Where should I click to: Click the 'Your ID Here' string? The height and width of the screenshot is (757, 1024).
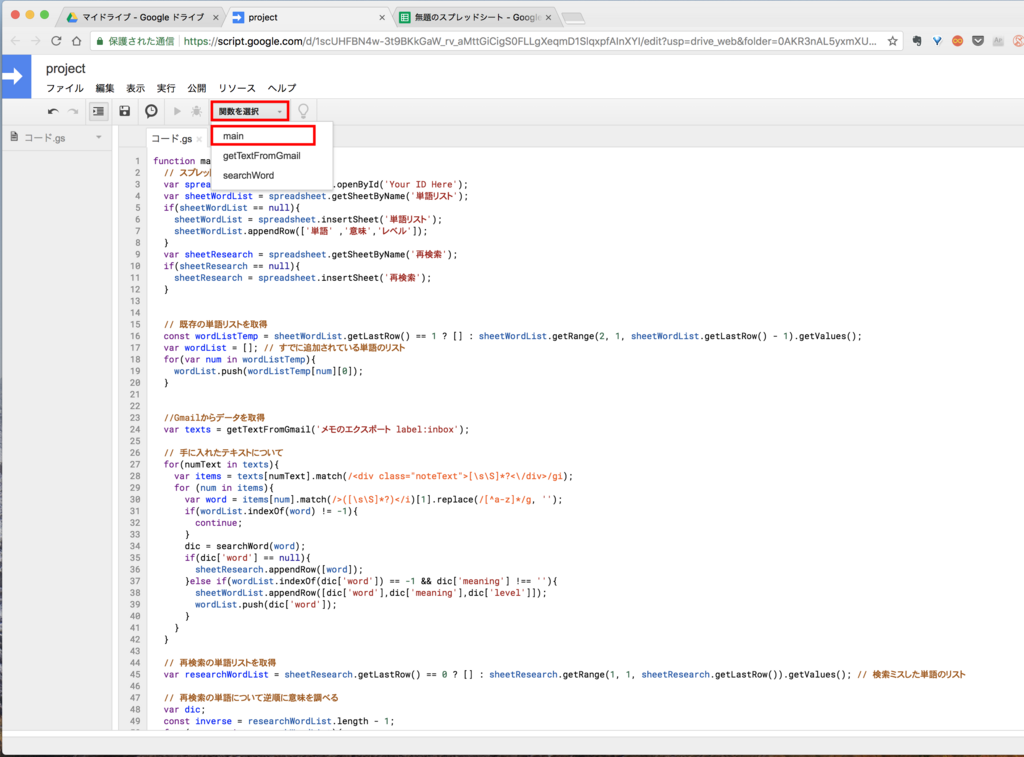(x=419, y=184)
